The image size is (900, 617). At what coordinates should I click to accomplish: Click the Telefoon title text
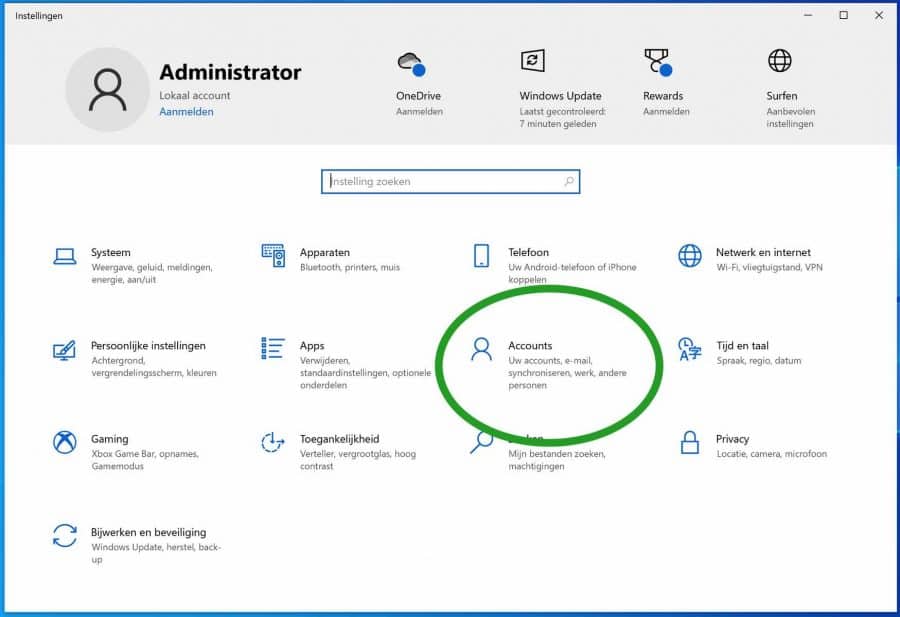[x=529, y=253]
